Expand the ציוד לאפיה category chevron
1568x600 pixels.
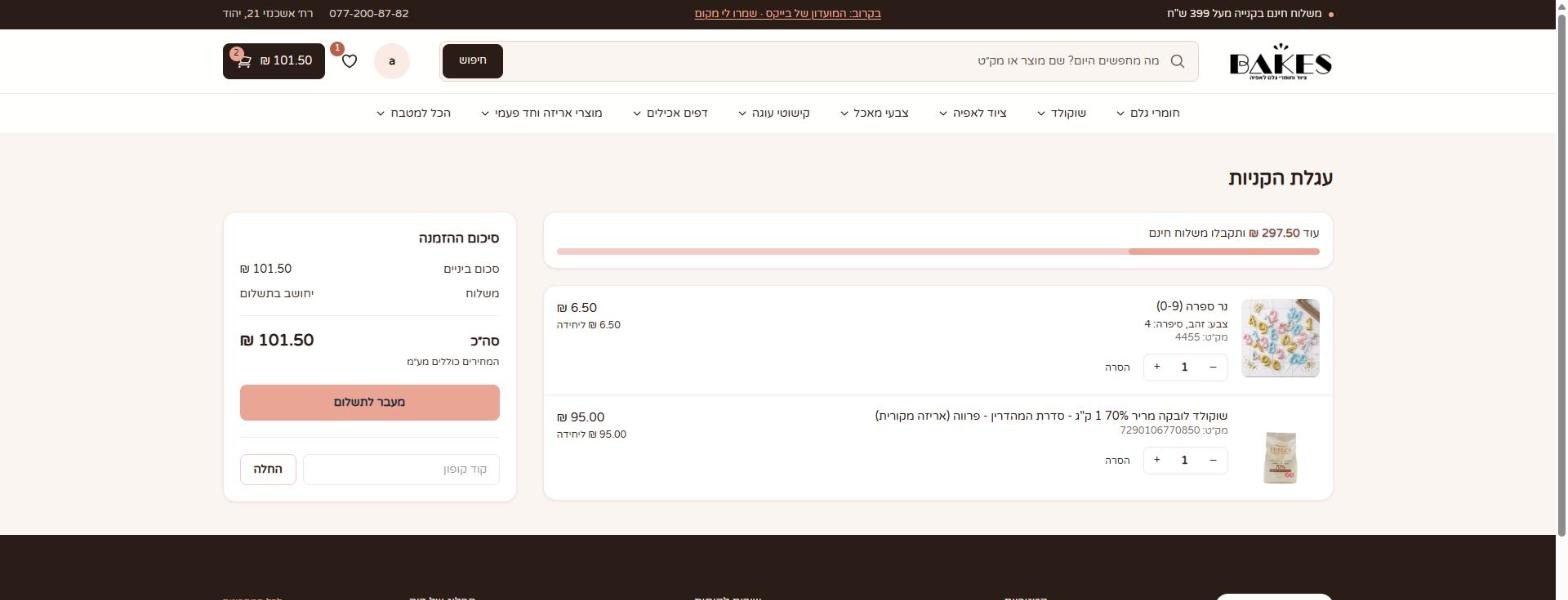click(943, 113)
